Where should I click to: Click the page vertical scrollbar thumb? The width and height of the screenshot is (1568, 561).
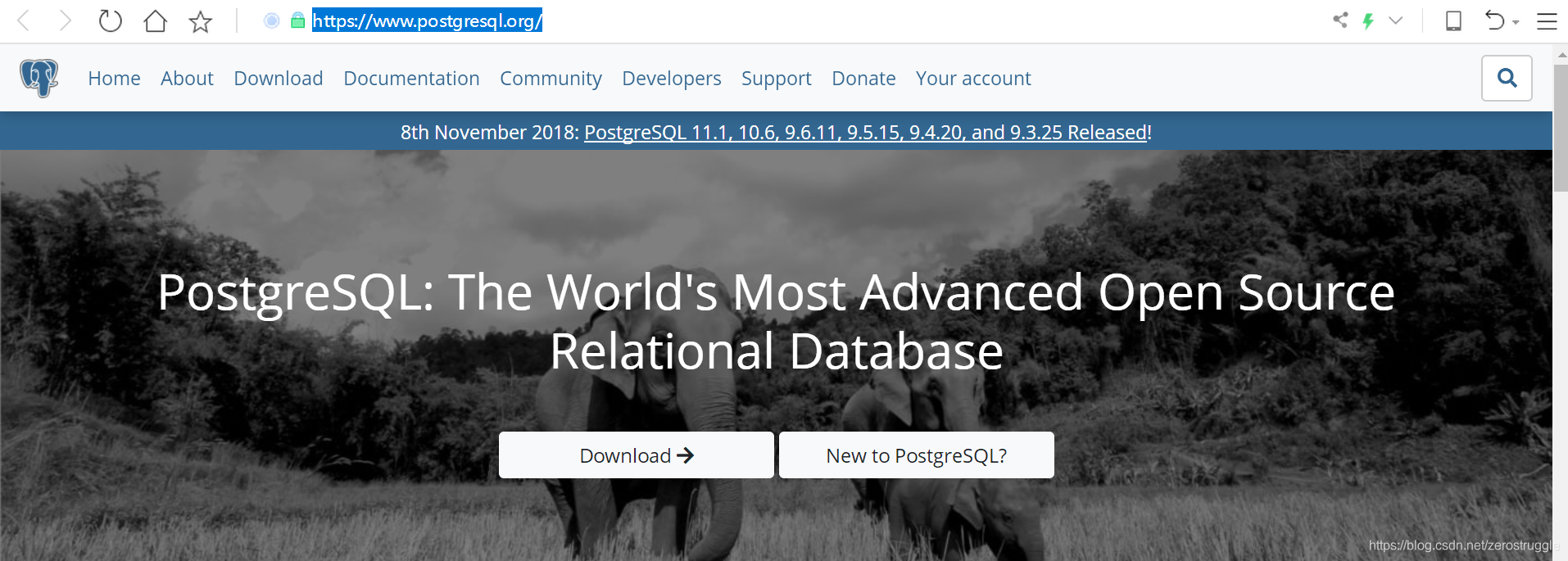1561,128
